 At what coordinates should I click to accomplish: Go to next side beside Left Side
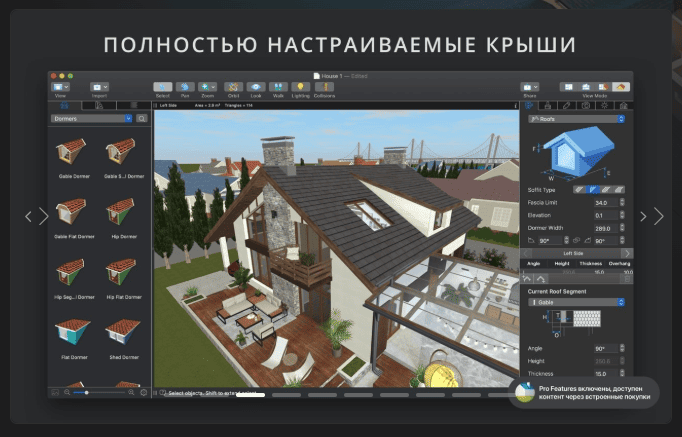pyautogui.click(x=627, y=253)
